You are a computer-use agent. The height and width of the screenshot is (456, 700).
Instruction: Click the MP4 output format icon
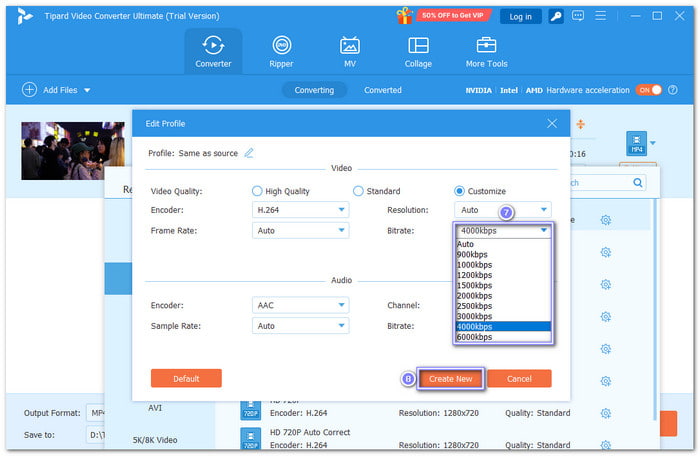point(636,143)
